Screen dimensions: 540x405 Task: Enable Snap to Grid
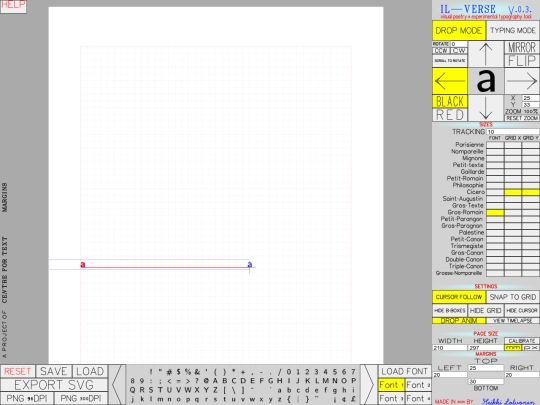pyautogui.click(x=512, y=297)
